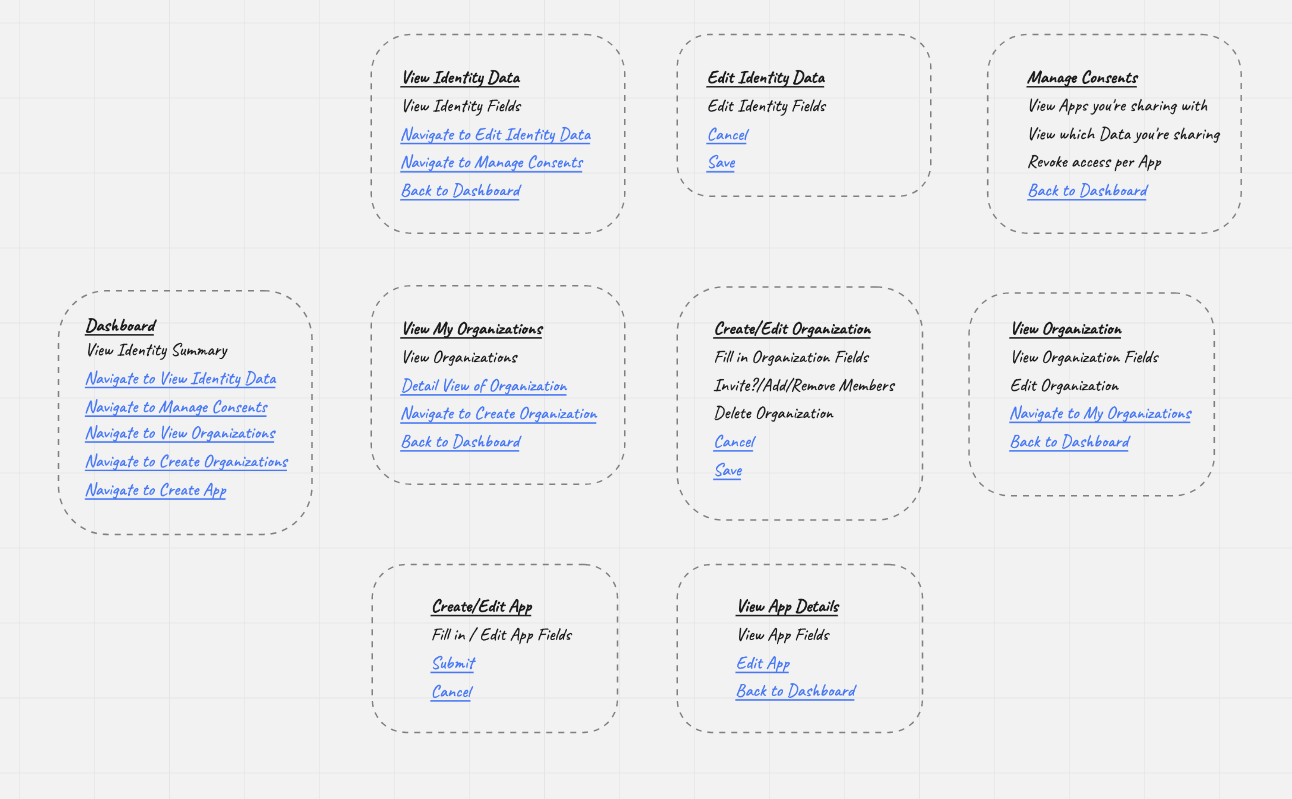Viewport: 1292px width, 799px height.
Task: Select 'Delete Organization' text item
Action: tap(773, 414)
